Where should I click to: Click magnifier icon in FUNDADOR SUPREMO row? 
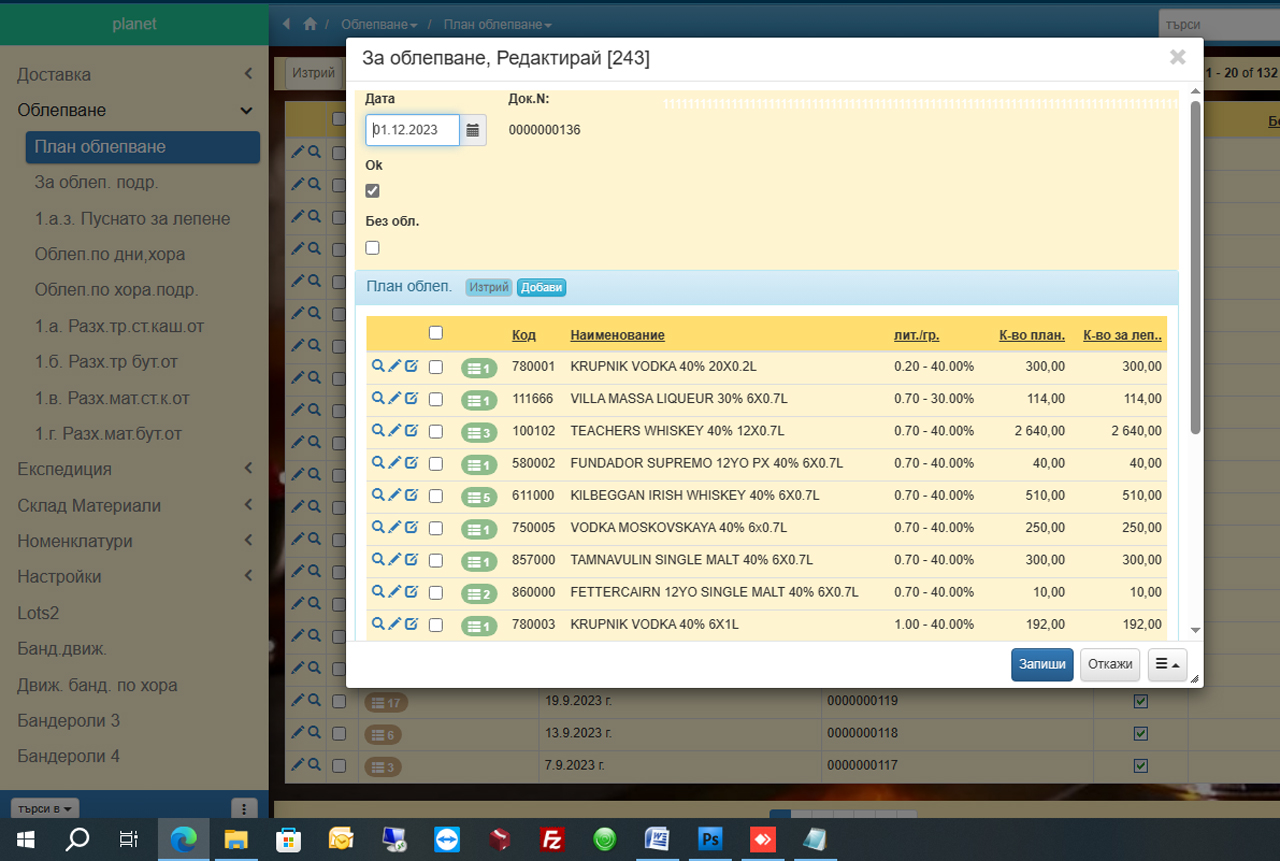[378, 463]
